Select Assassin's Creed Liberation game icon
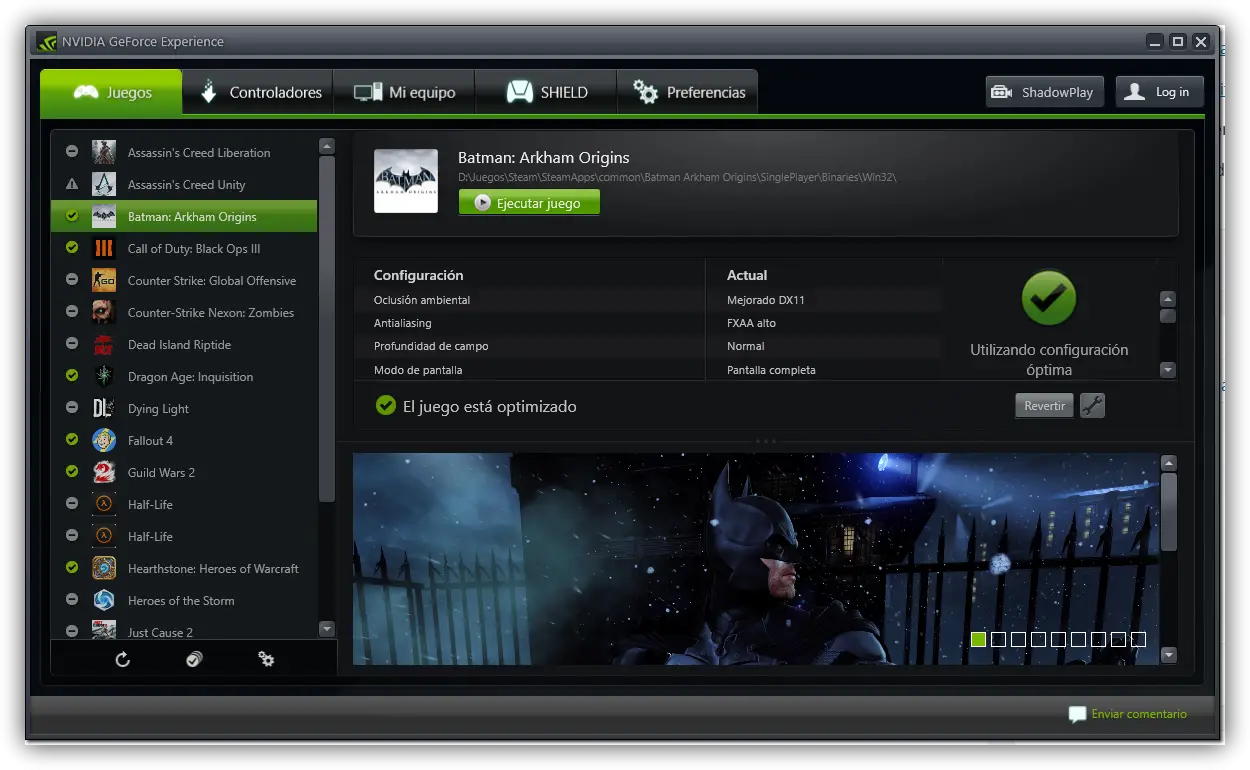Image resolution: width=1250 pixels, height=770 pixels. pyautogui.click(x=104, y=152)
